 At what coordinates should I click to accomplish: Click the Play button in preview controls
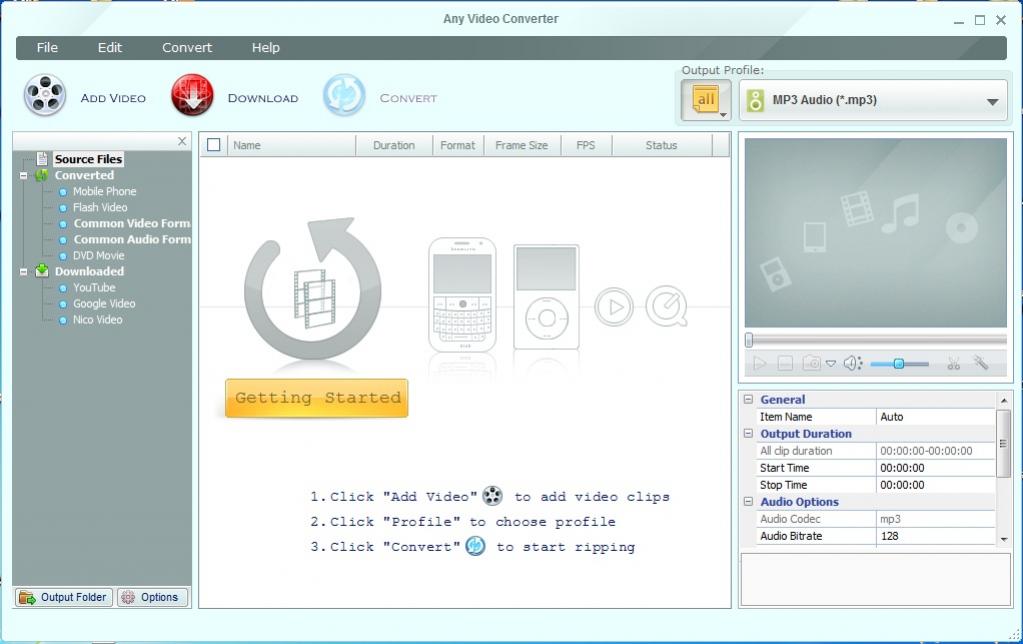pyautogui.click(x=759, y=363)
